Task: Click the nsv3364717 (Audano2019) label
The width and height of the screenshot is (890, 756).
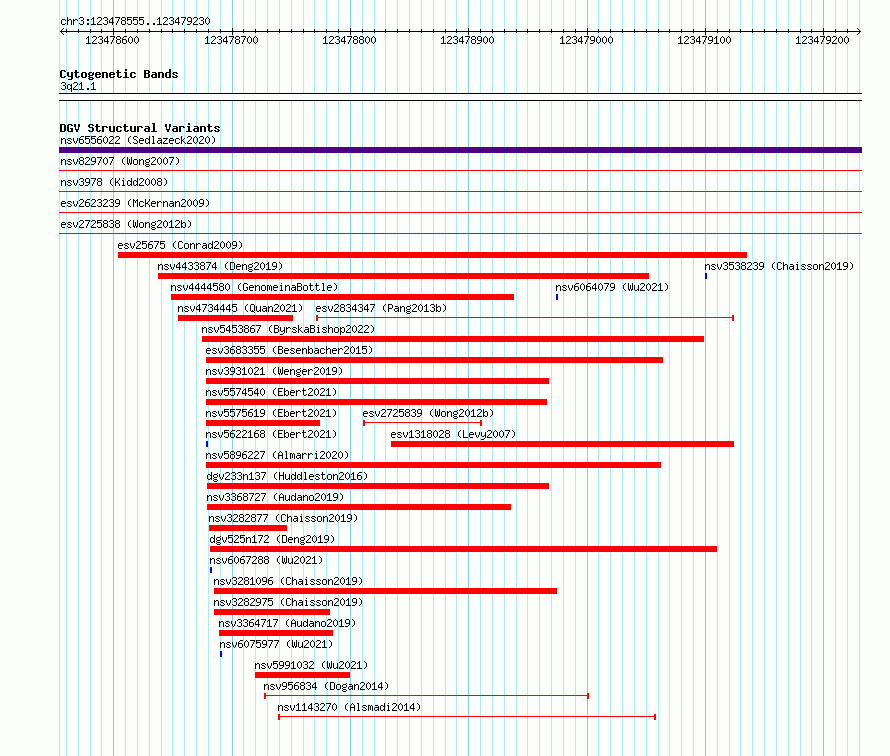Action: click(x=287, y=623)
